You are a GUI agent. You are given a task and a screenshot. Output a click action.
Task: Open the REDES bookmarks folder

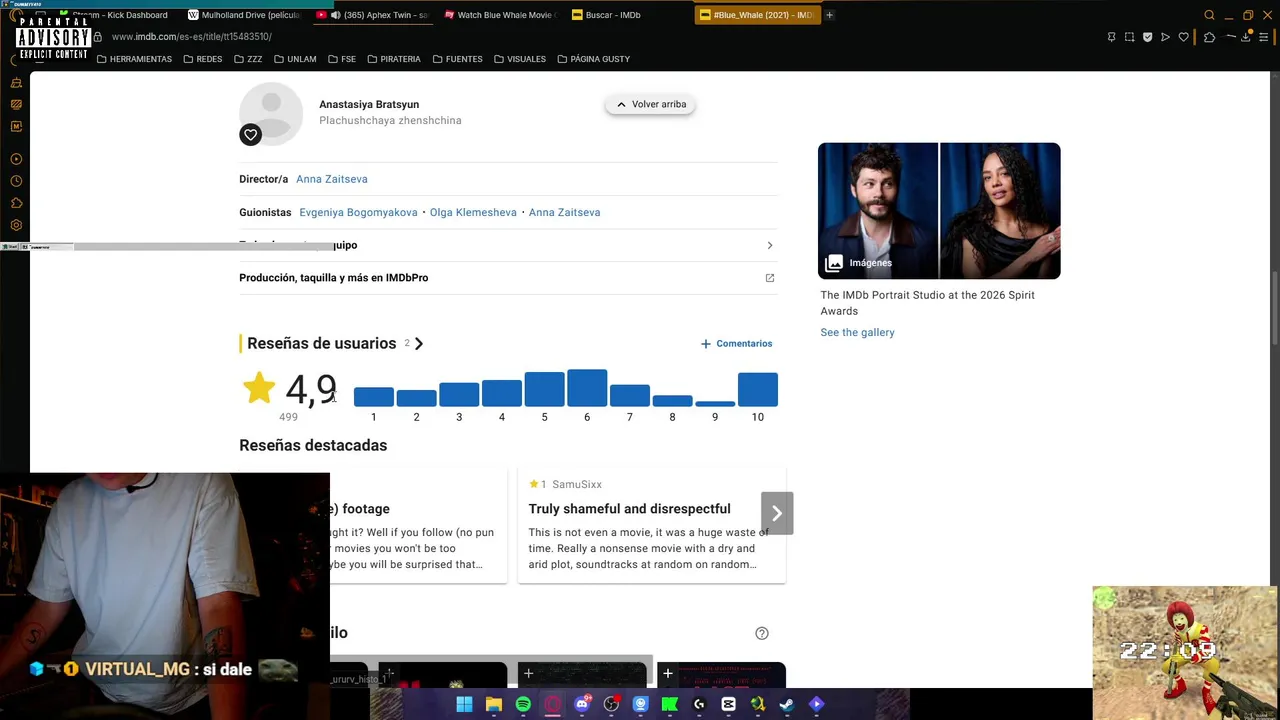(x=203, y=59)
